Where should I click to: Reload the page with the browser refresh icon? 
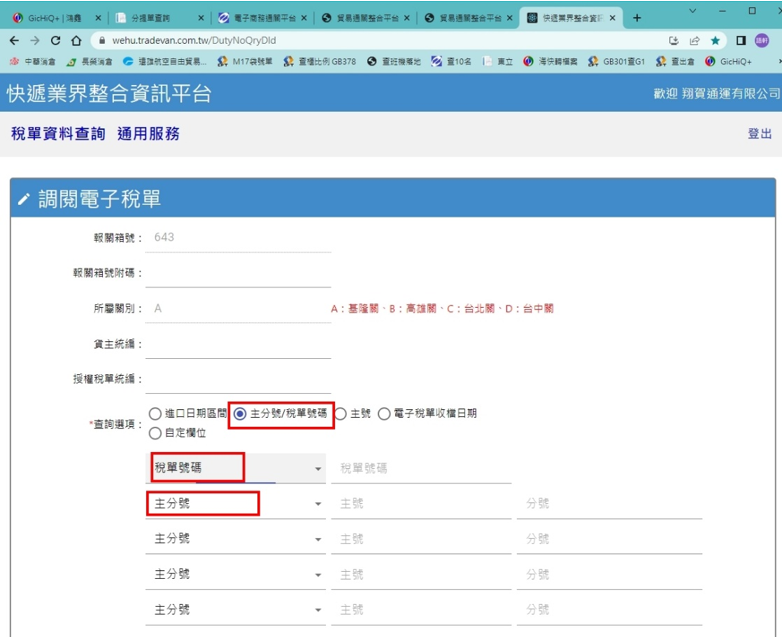coord(56,41)
